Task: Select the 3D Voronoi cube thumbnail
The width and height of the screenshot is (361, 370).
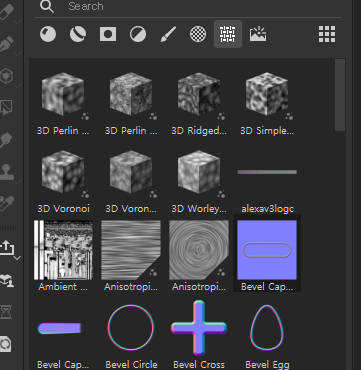Action: click(63, 172)
